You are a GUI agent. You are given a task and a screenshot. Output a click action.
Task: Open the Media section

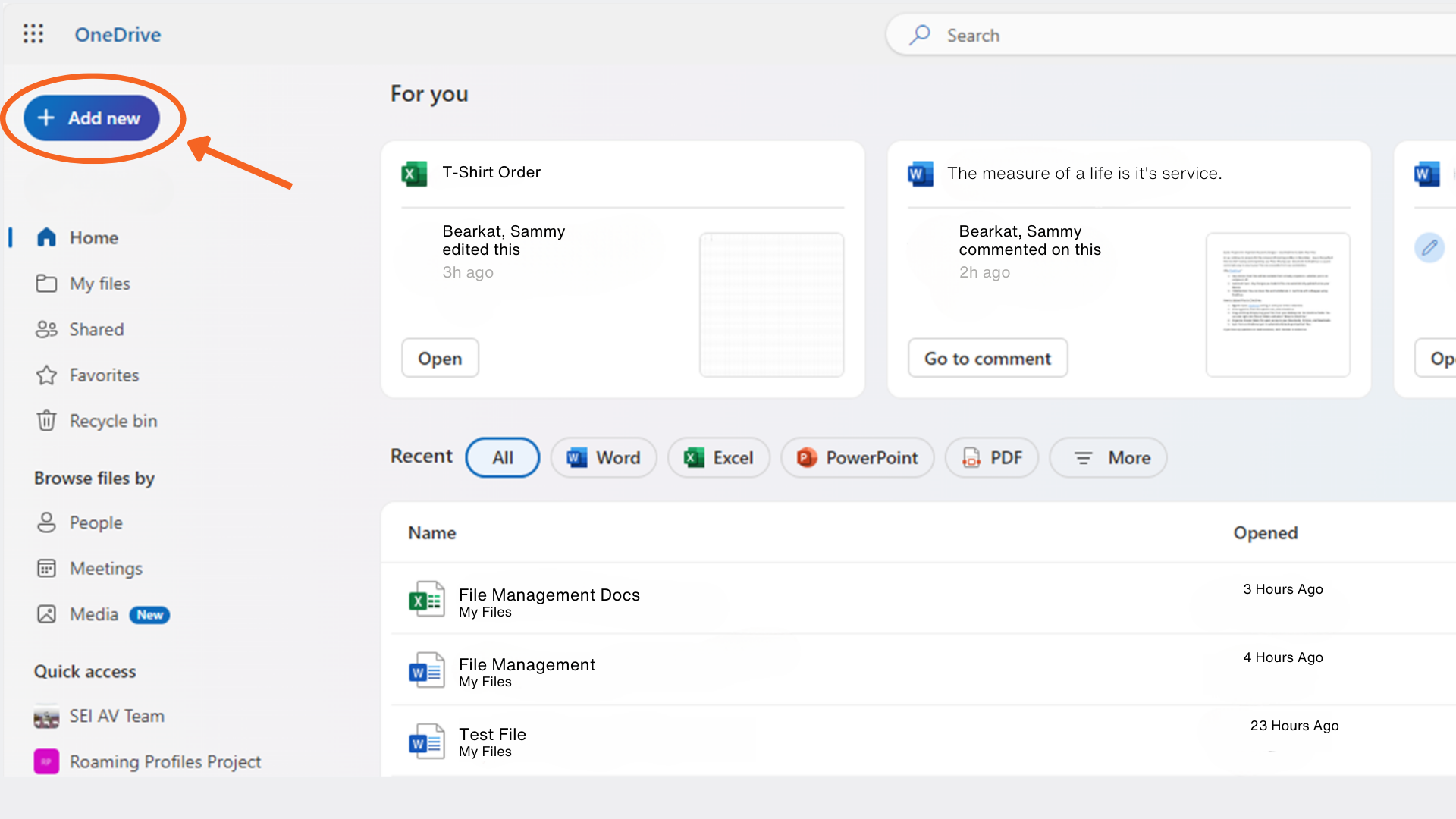(x=93, y=614)
